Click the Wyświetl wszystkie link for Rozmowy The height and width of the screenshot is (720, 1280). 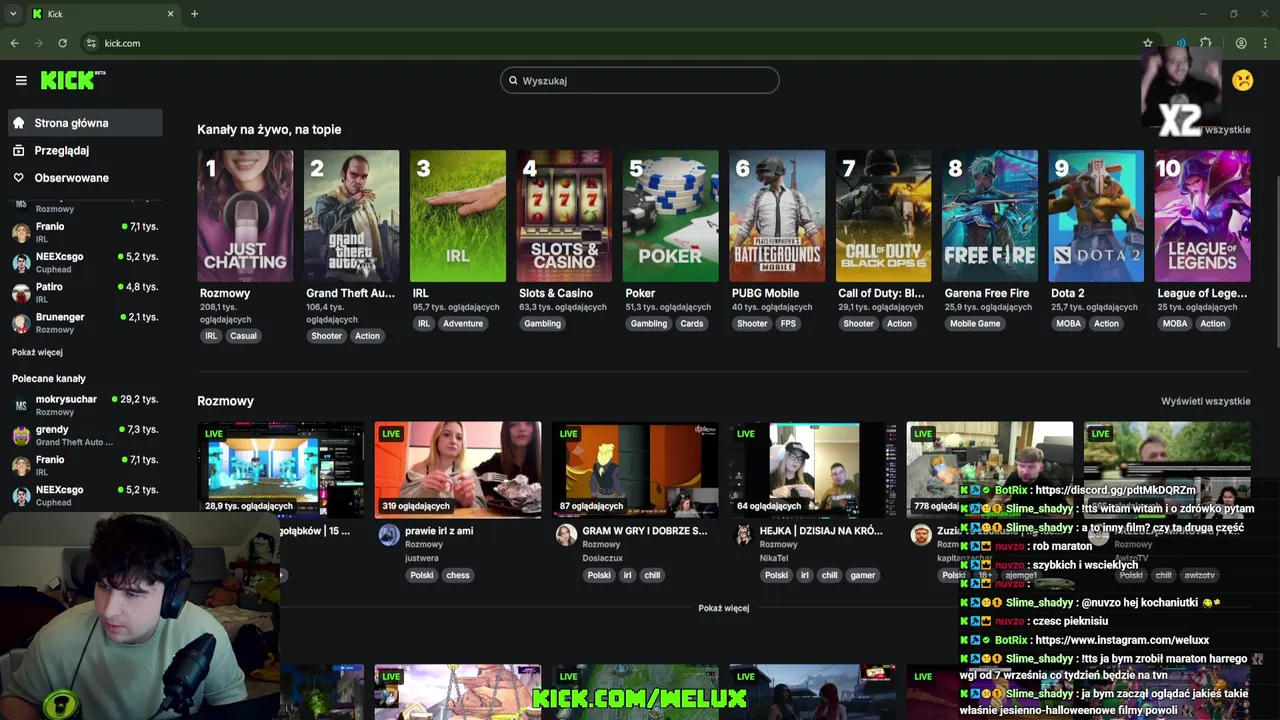point(1206,401)
